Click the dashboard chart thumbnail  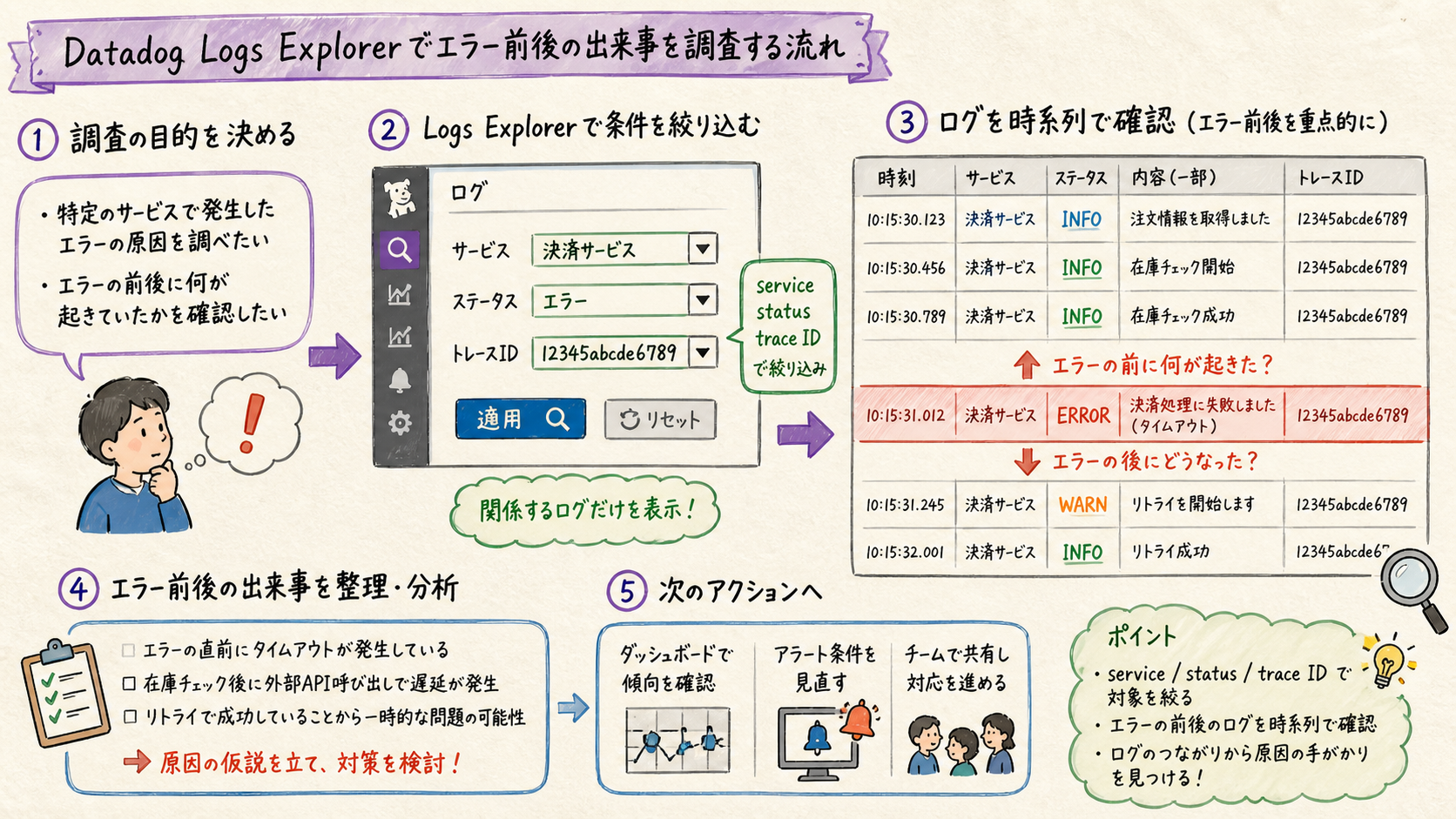coord(677,741)
